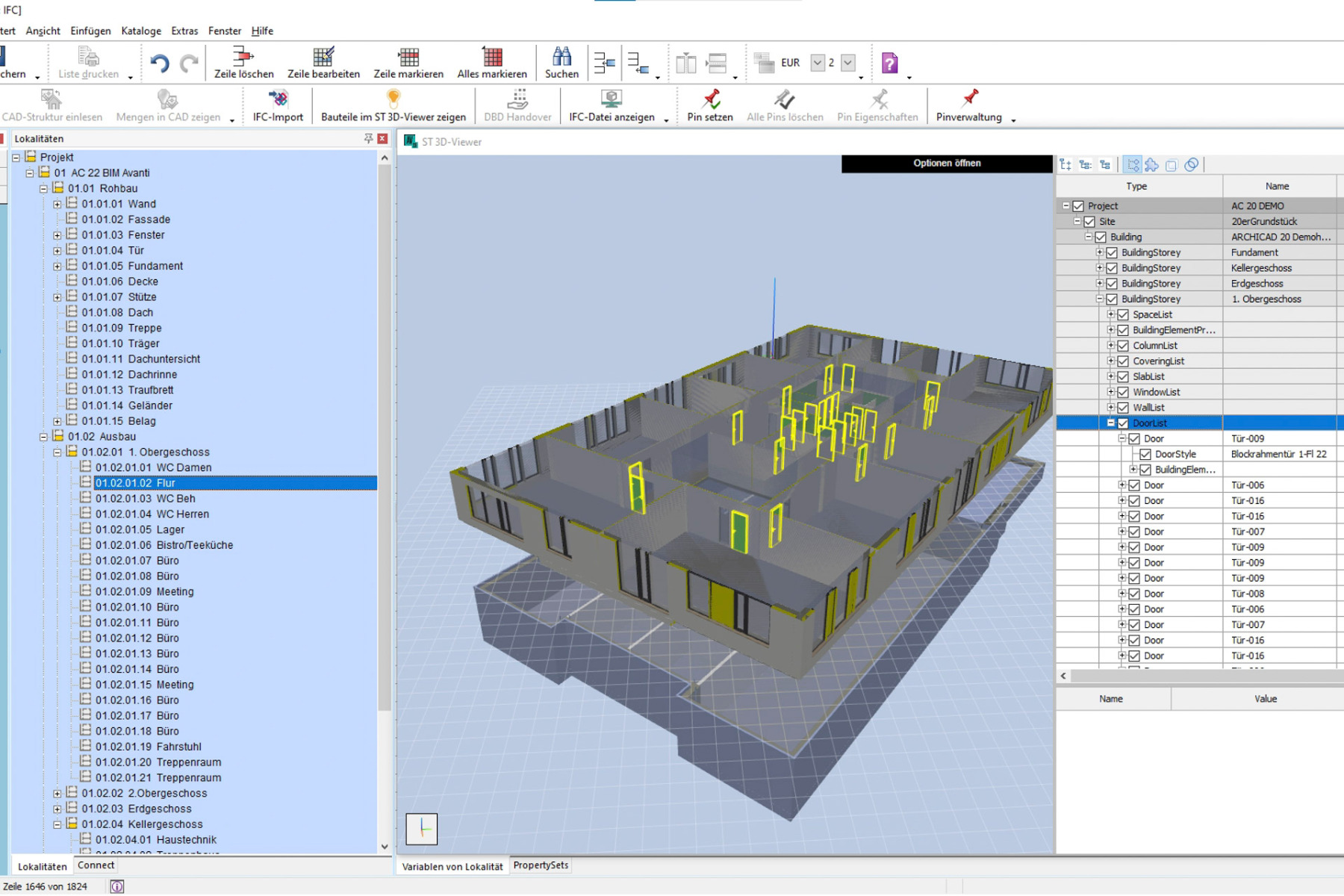Click the Zeile löschen toolbar icon
The height and width of the screenshot is (896, 1344).
[243, 58]
